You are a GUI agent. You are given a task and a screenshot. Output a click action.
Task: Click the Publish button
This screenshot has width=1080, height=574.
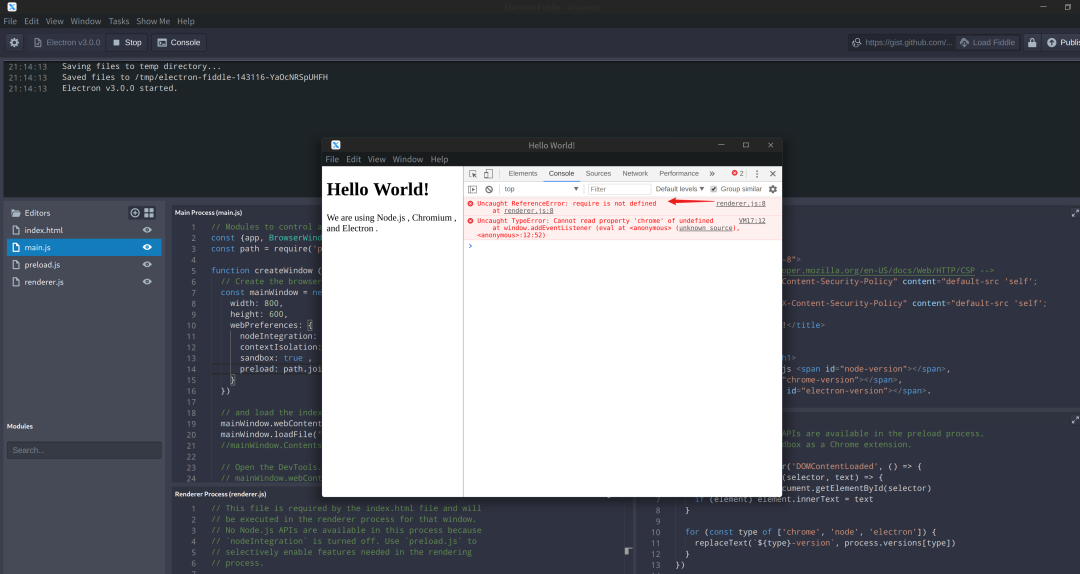[1062, 42]
